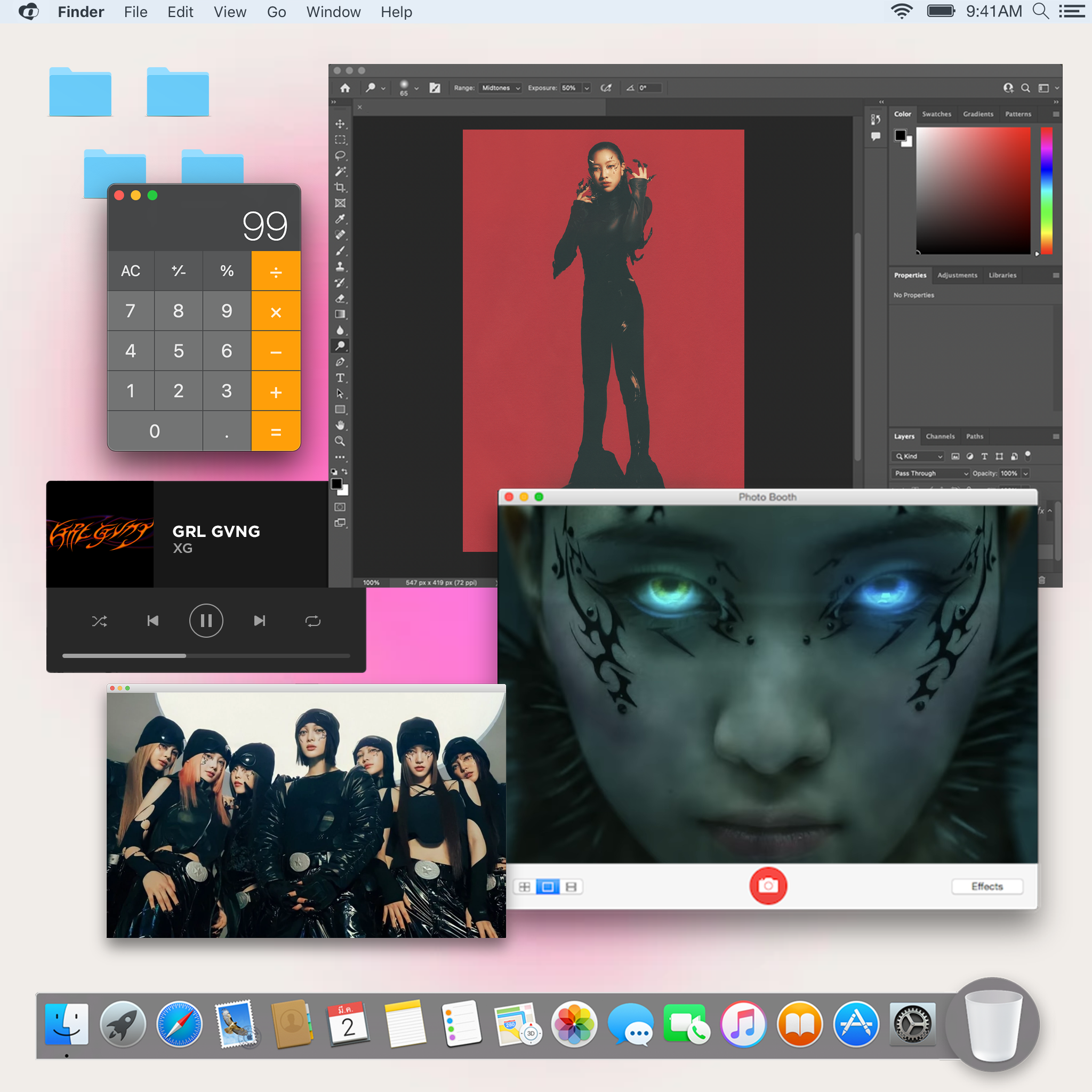Open the Channels tab
The image size is (1092, 1092).
(x=940, y=436)
